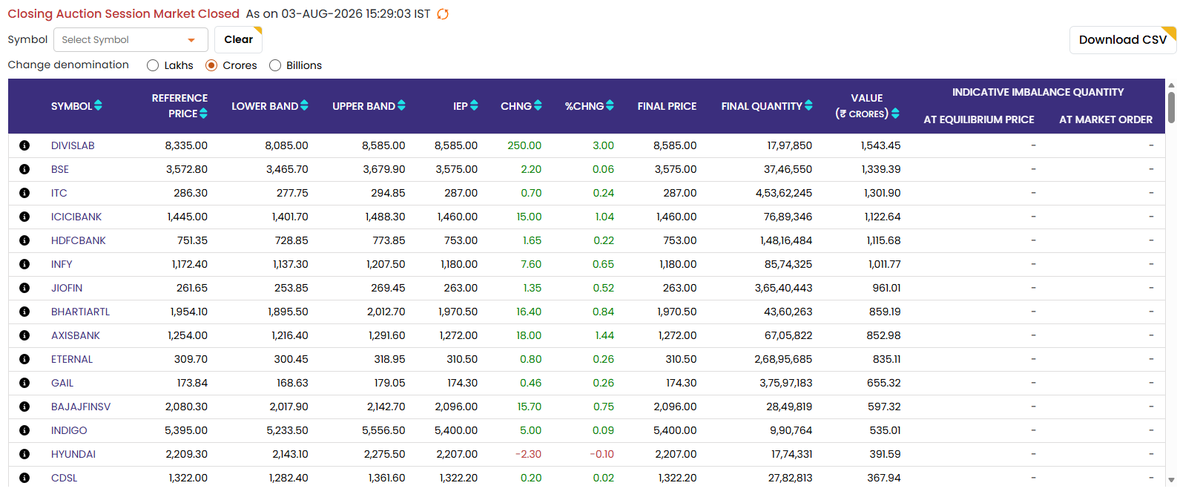Sort by FINAL QUANTITY column arrows
Image resolution: width=1200 pixels, height=503 pixels.
point(809,106)
